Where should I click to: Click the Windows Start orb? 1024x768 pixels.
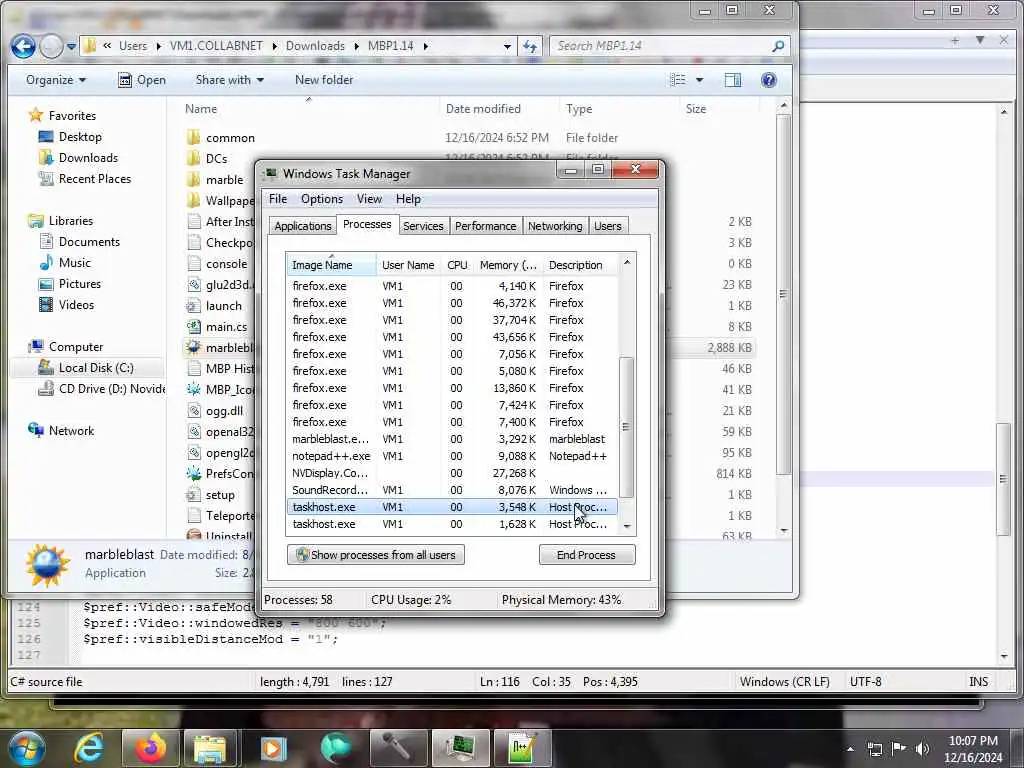[27, 748]
